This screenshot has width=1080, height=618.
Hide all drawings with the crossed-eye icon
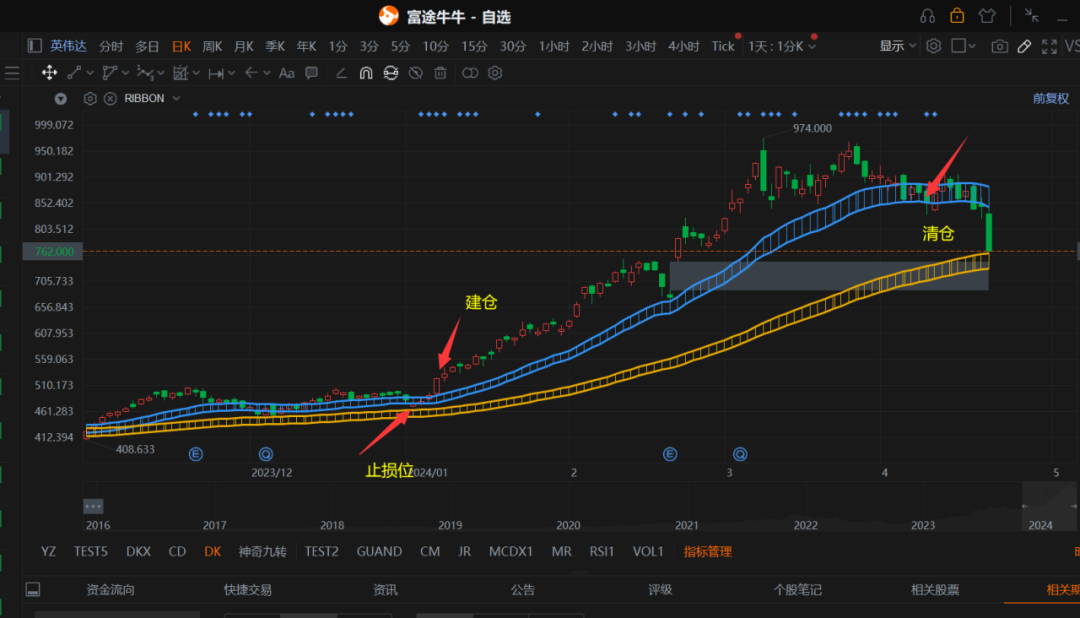[415, 73]
